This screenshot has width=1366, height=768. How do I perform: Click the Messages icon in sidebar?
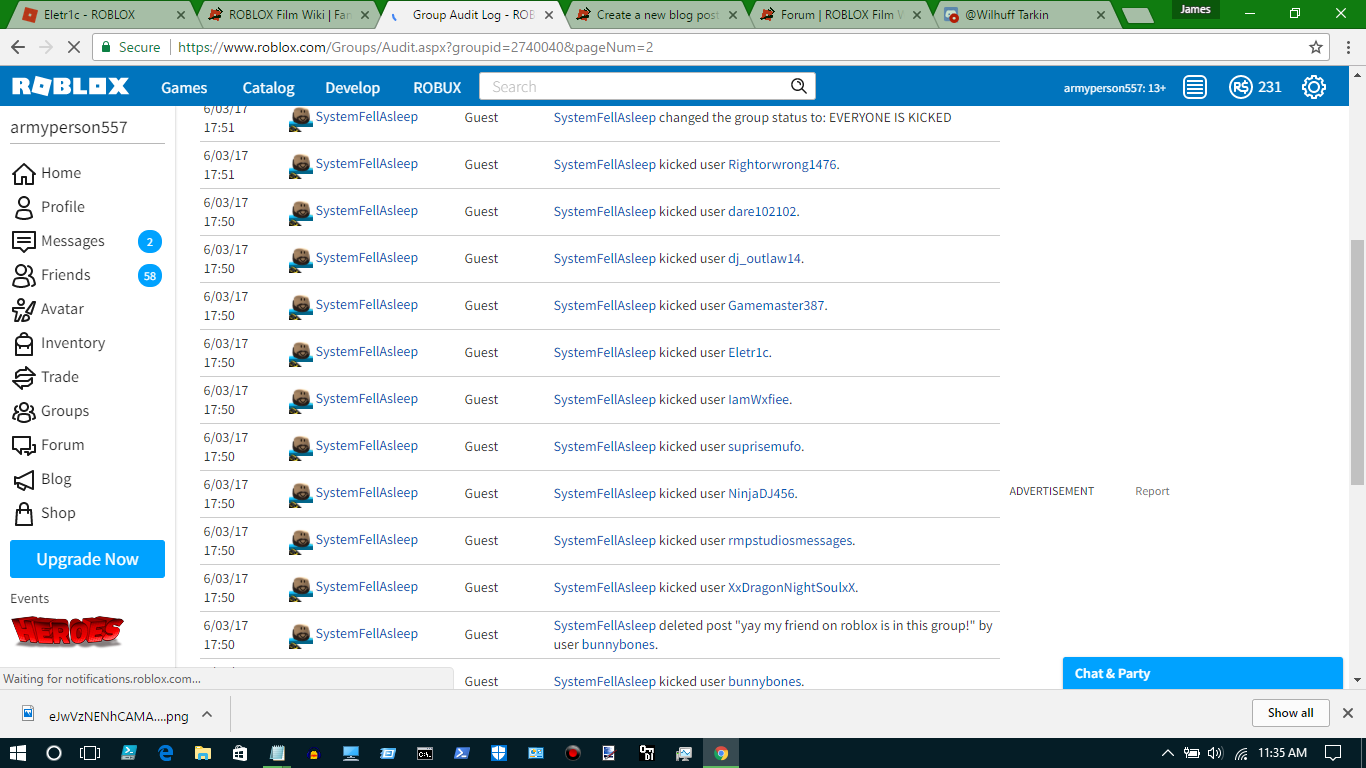(x=23, y=241)
